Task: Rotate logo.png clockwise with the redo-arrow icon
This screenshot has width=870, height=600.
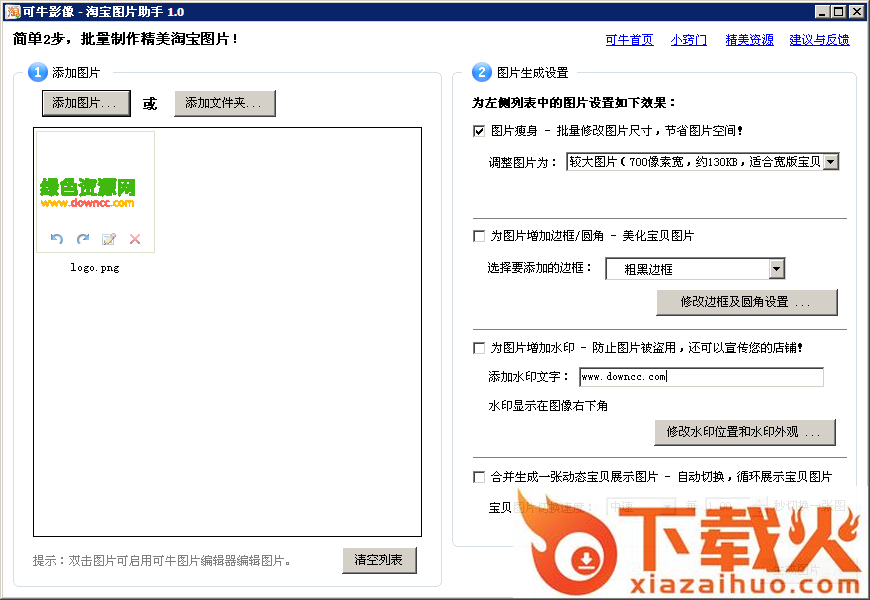Action: pos(83,239)
